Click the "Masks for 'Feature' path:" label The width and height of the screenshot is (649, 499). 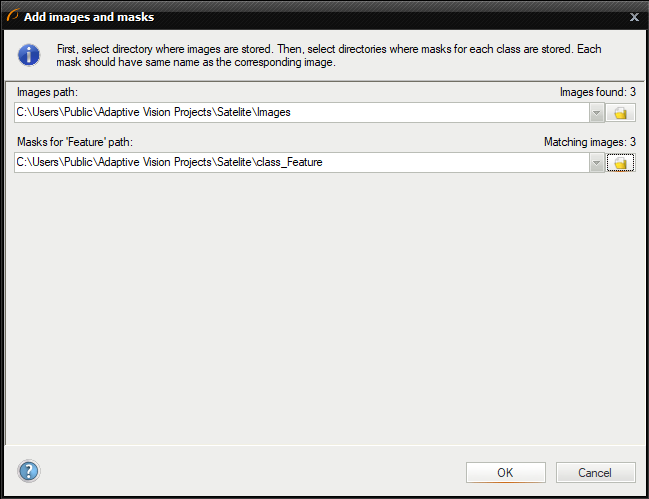point(82,142)
